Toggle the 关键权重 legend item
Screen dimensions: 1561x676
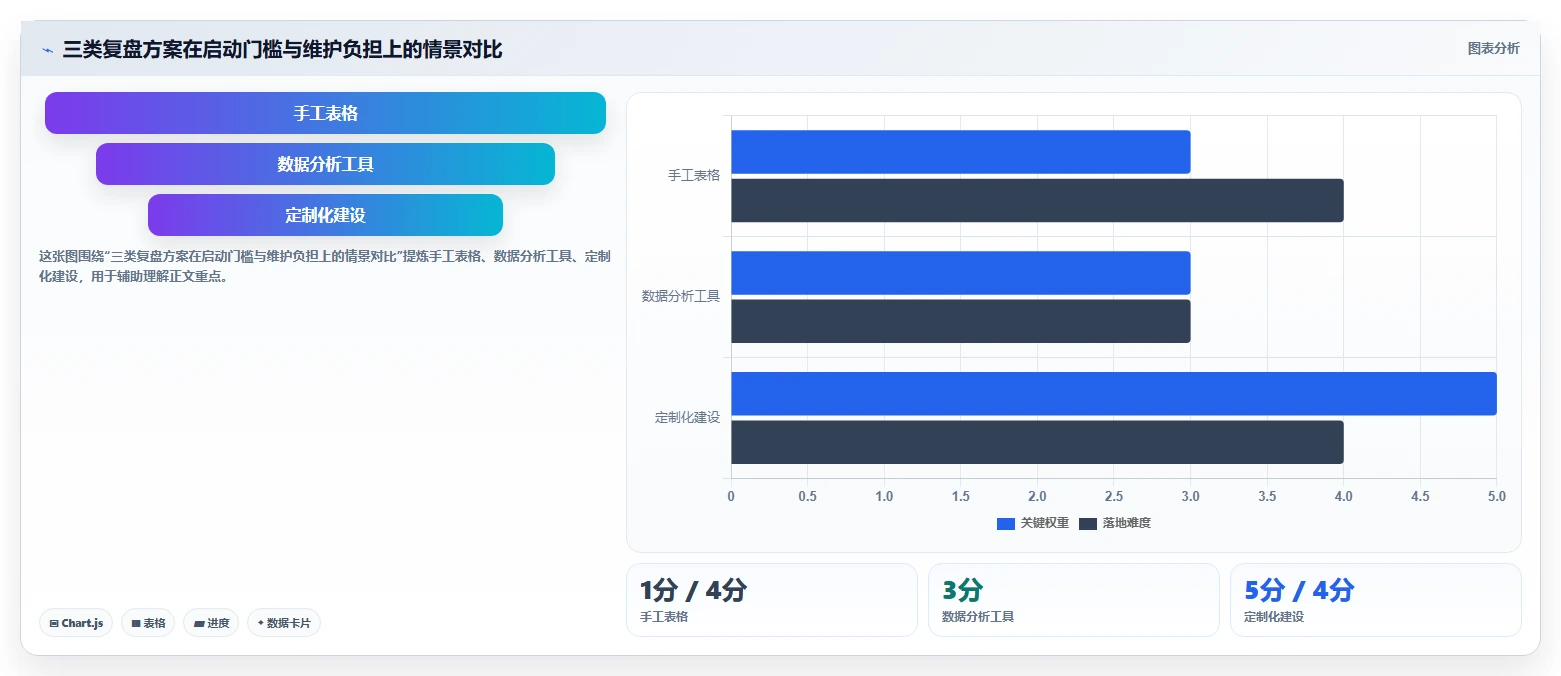pyautogui.click(x=1033, y=523)
